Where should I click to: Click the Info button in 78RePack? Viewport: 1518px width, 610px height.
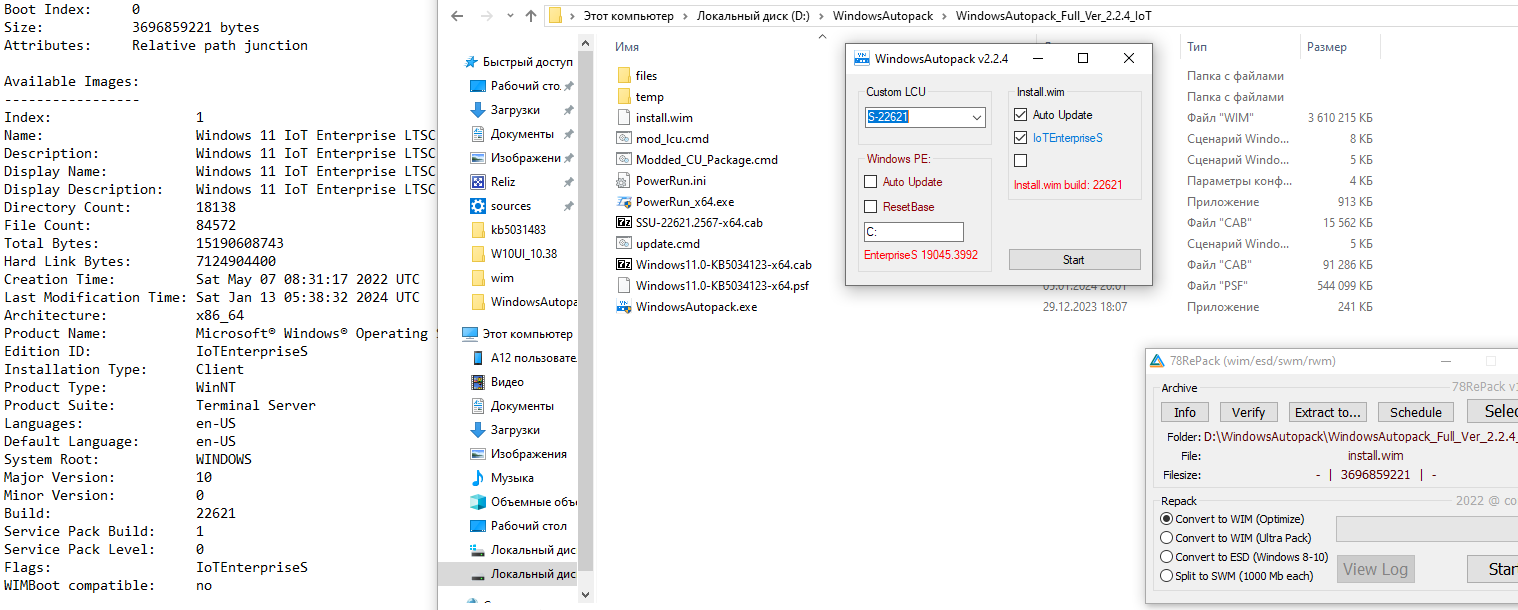(1185, 412)
